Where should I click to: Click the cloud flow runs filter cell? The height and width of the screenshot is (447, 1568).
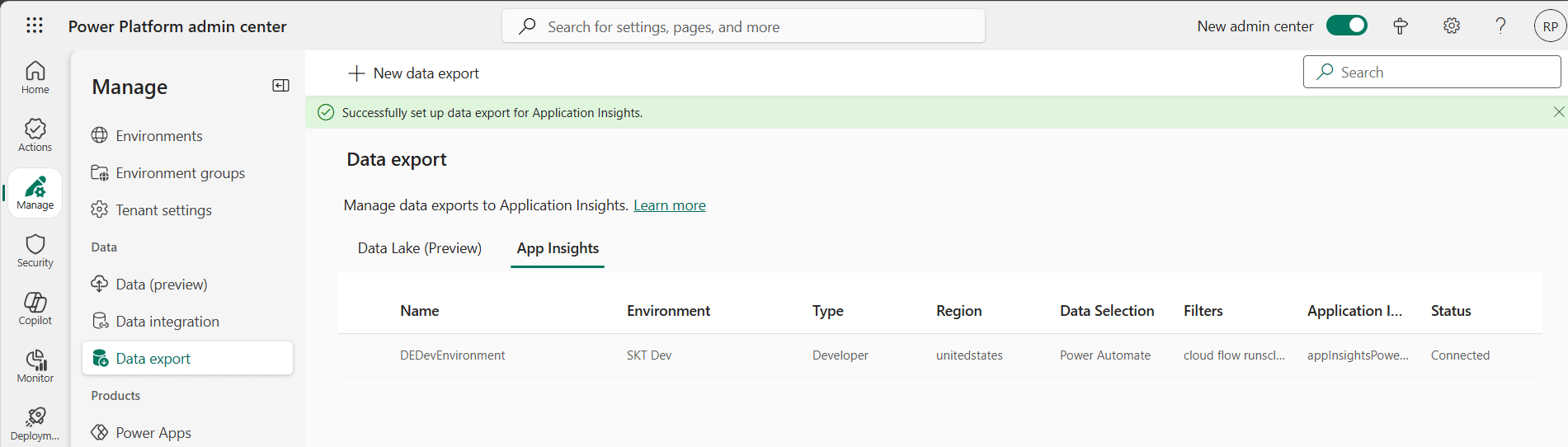tap(1234, 355)
